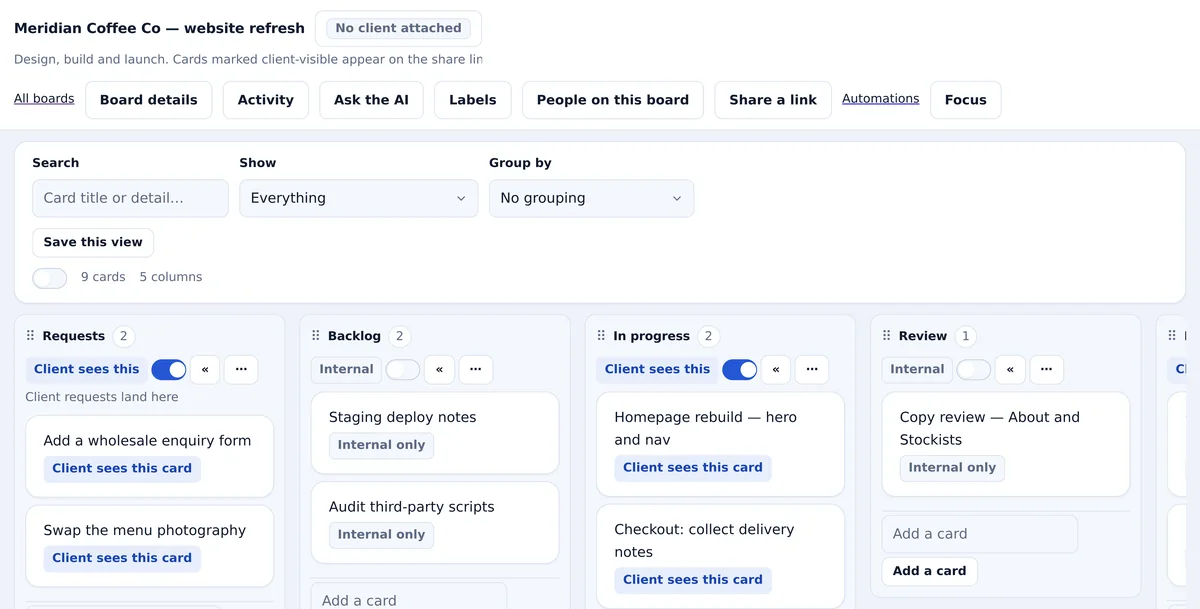Open the Requests column more options menu

coord(241,369)
